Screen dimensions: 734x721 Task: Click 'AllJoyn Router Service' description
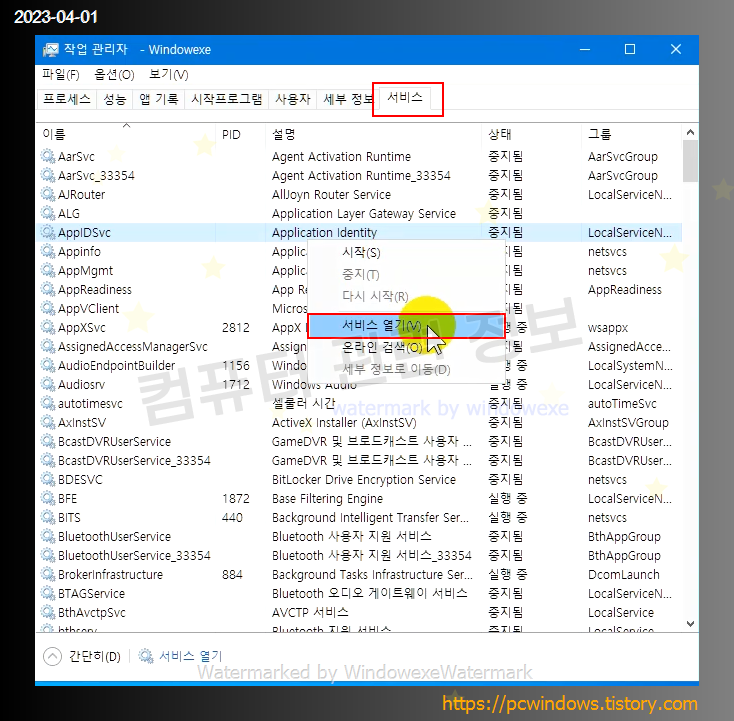click(x=331, y=194)
